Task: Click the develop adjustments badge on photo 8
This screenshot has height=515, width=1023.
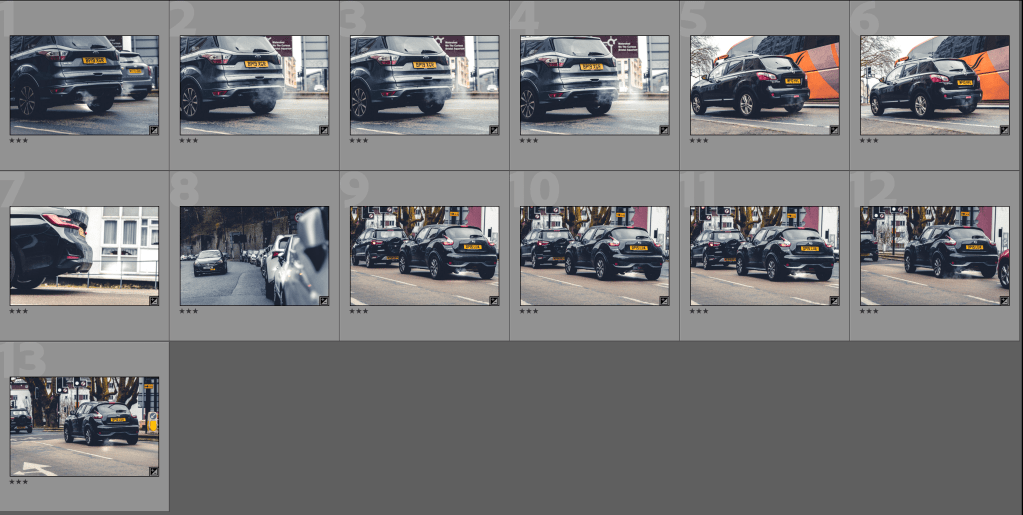Action: click(324, 300)
